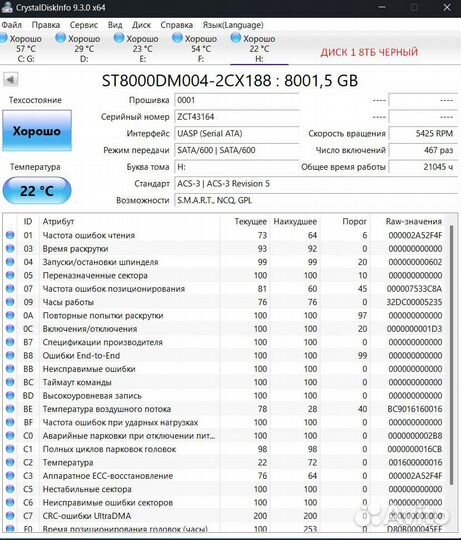Click the 22 °C temperature button
461x540 pixels.
pyautogui.click(x=37, y=190)
